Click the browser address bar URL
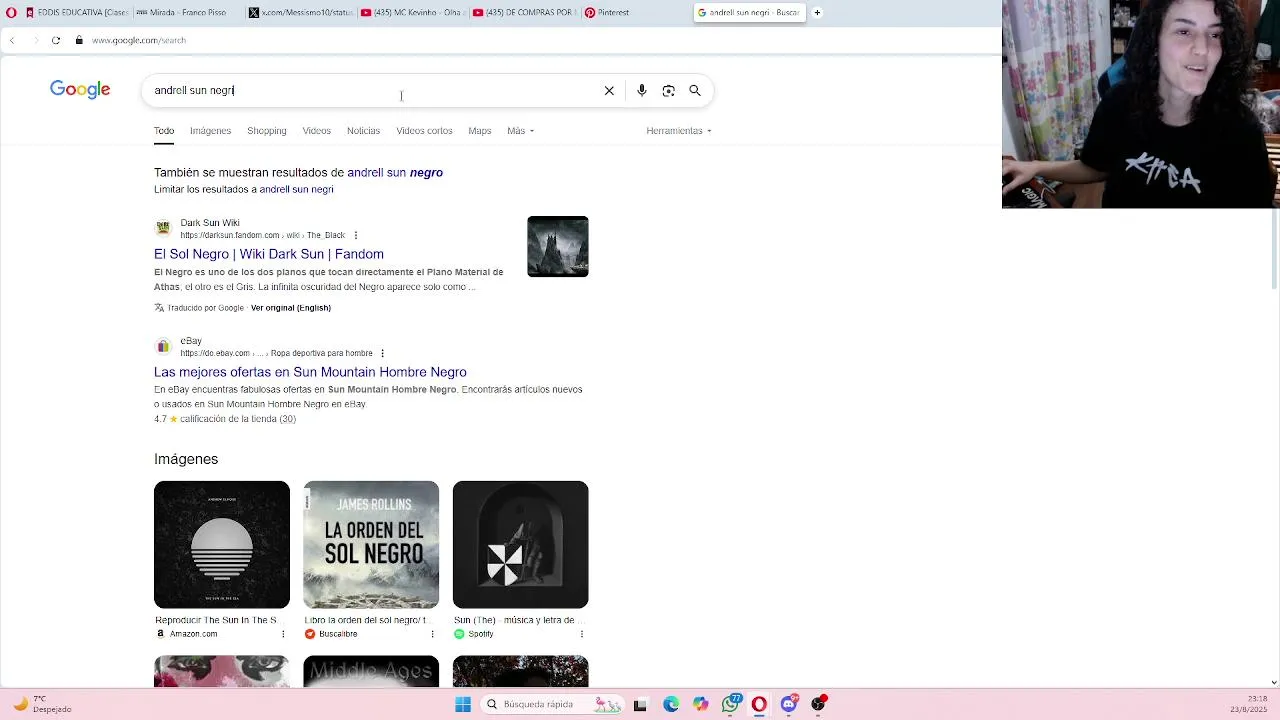The width and height of the screenshot is (1280, 720). 139,40
